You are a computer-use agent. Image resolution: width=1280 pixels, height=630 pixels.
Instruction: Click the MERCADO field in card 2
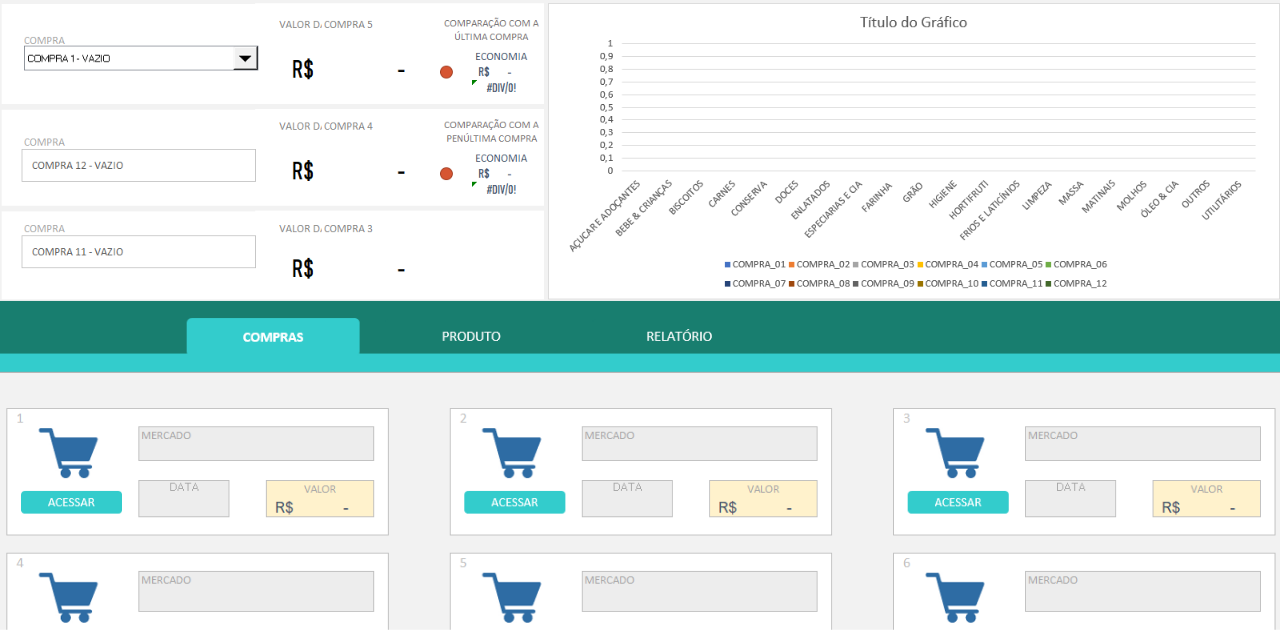click(699, 444)
